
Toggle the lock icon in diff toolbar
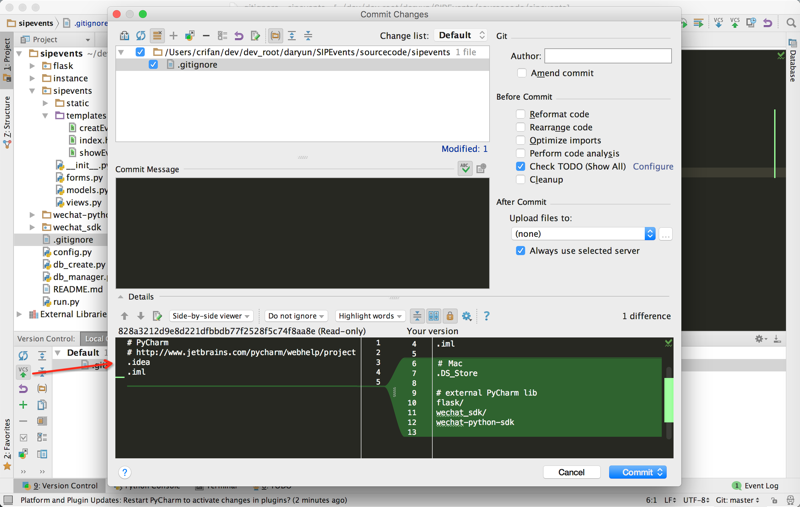pos(450,316)
